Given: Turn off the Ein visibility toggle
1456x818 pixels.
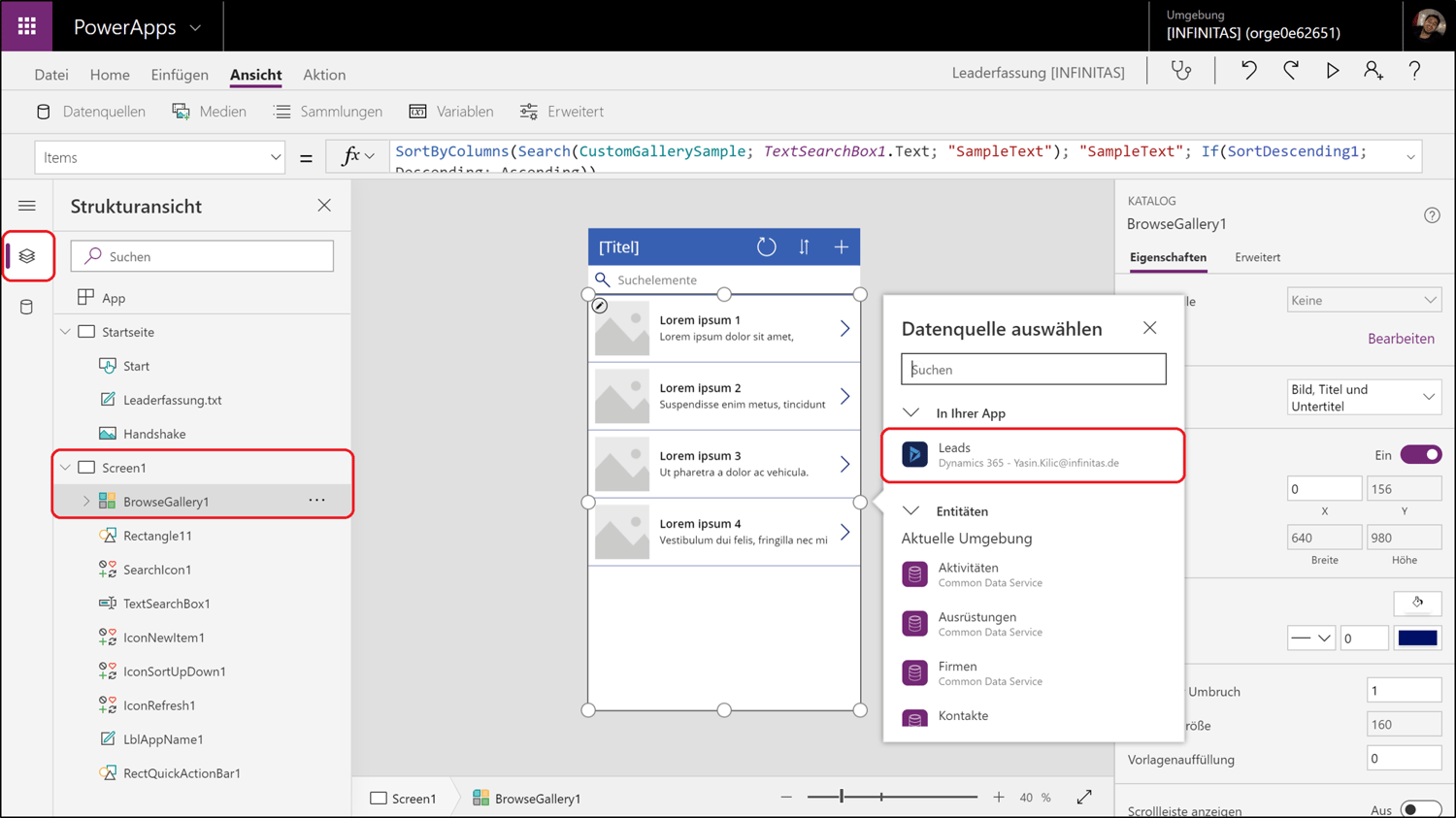Looking at the screenshot, I should coord(1421,454).
